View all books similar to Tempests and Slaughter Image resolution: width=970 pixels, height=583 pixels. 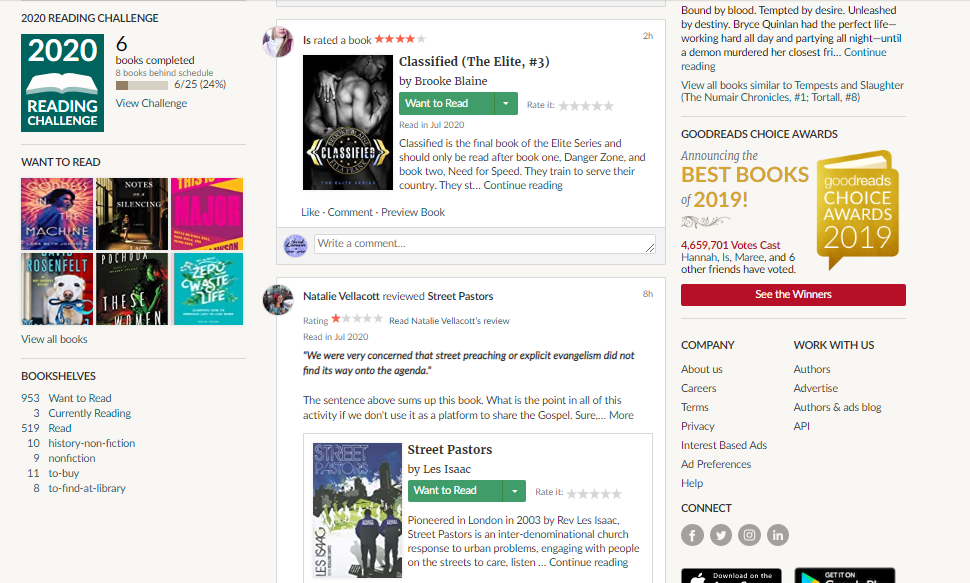pos(792,91)
